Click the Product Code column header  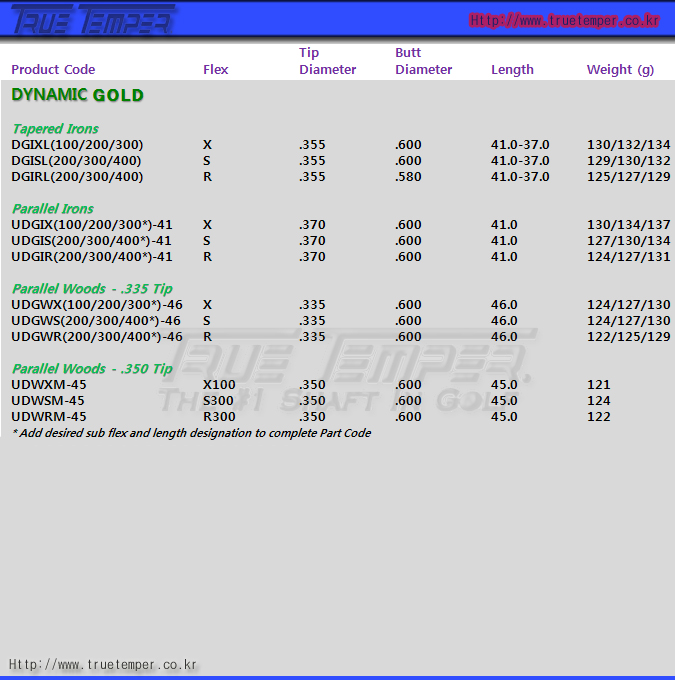point(53,70)
